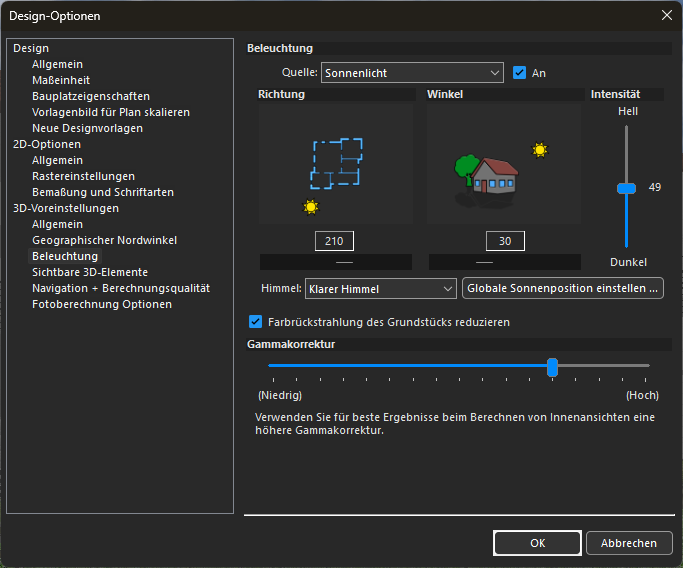Click the Gammakorrektur slider handle
Screen dimensions: 683x568
click(552, 367)
